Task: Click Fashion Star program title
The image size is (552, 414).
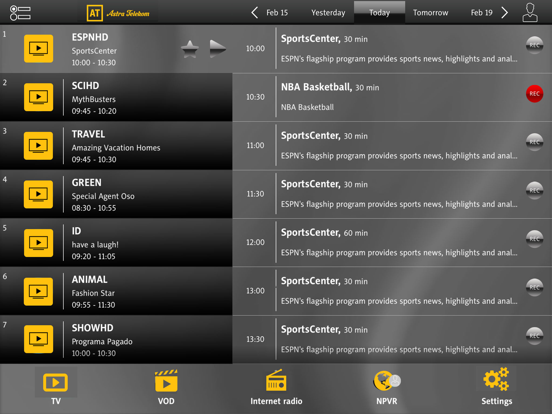Action: [x=93, y=293]
